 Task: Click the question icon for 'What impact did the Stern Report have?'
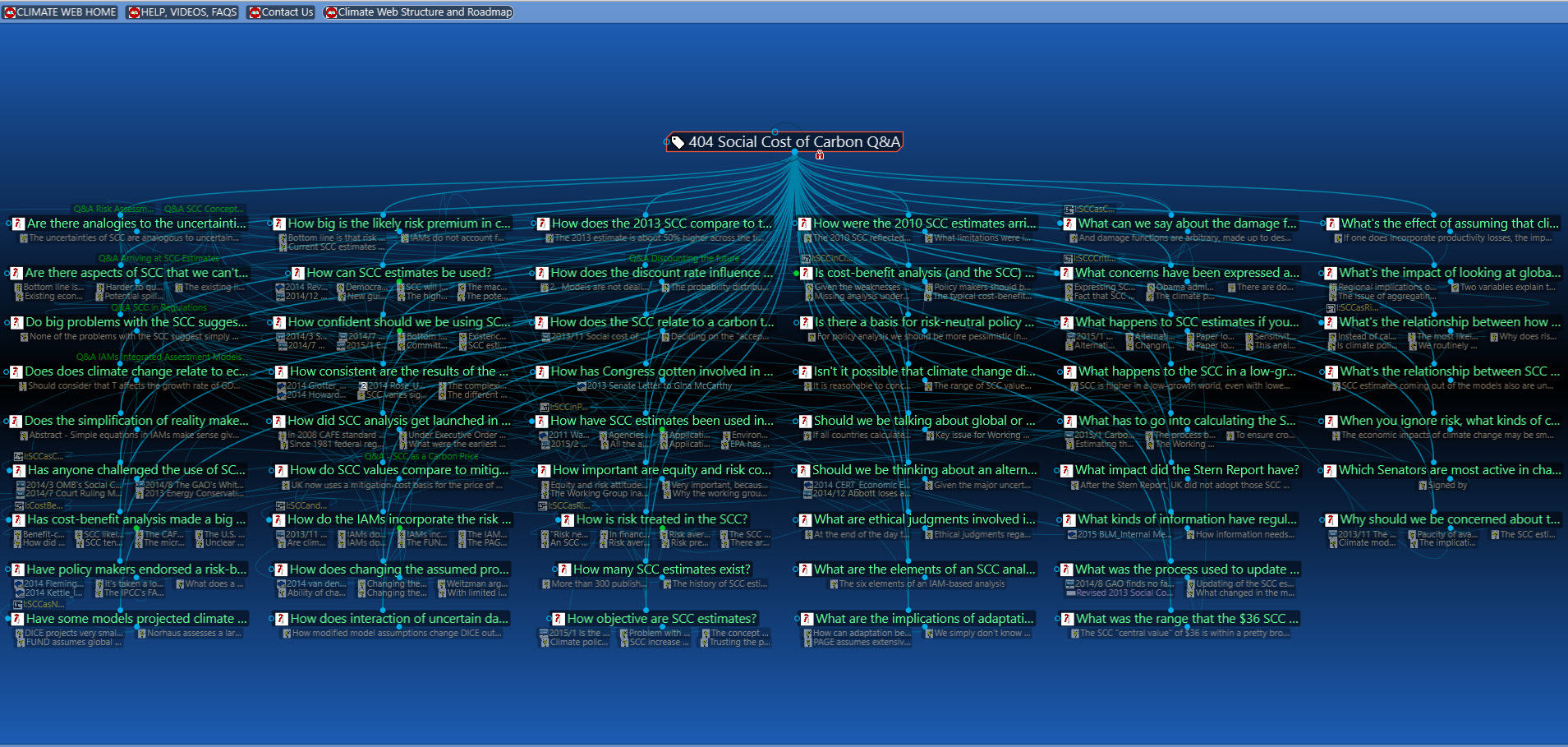[x=1066, y=470]
